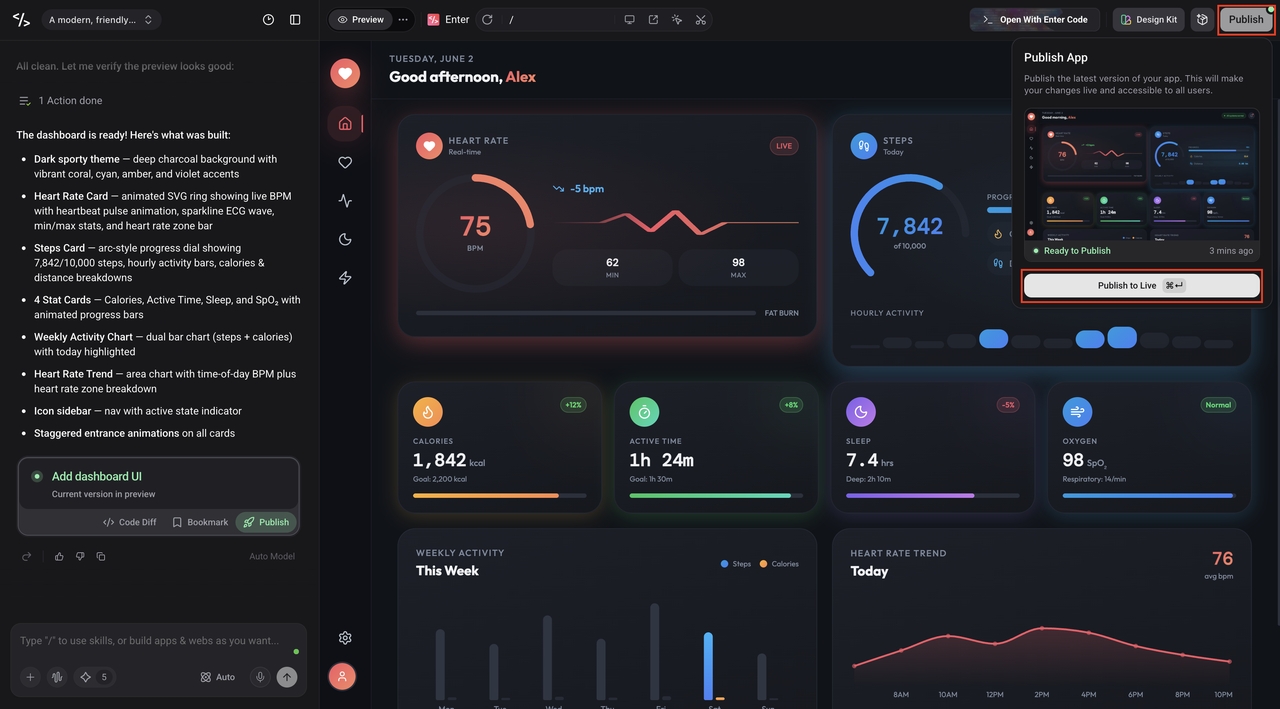Open the project name dropdown "A modern, friendly..."

(101, 19)
